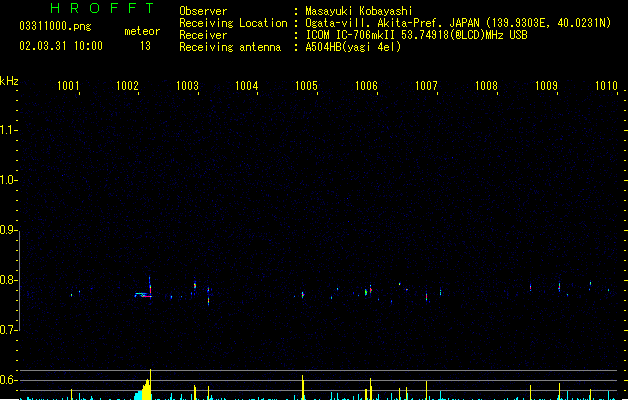Click the 0.8 kHz frequency label
The width and height of the screenshot is (629, 400).
click(7, 280)
